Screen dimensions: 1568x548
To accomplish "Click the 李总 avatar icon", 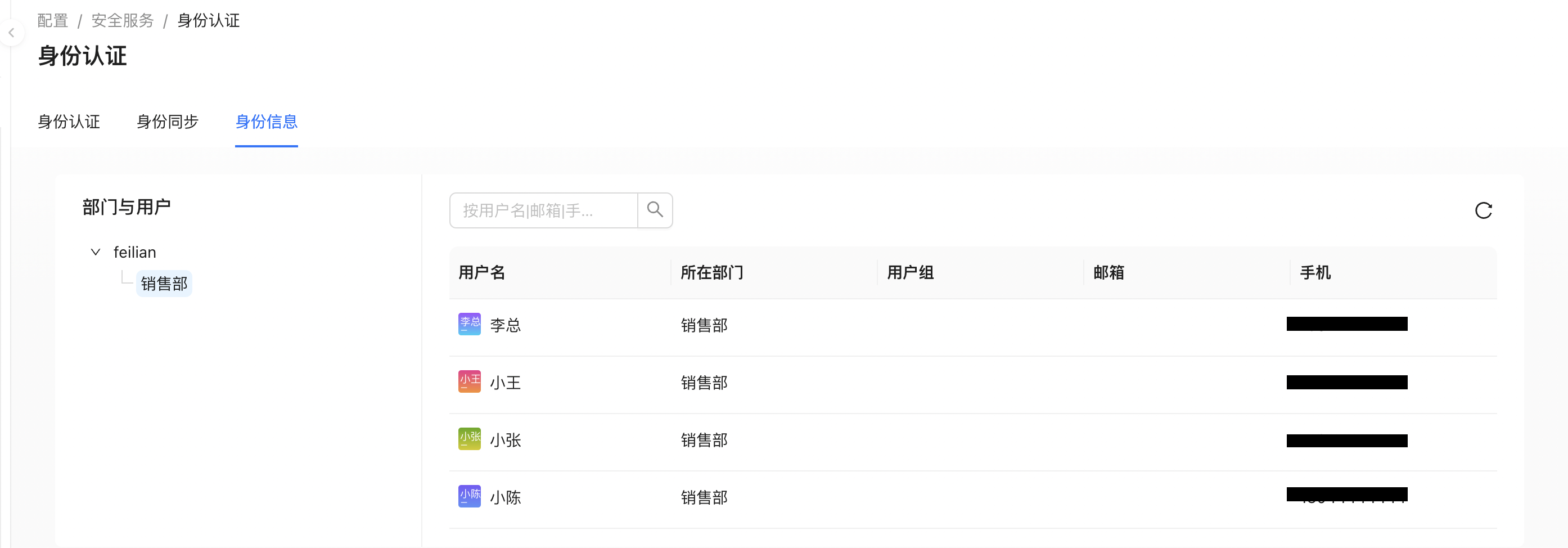I will click(469, 324).
